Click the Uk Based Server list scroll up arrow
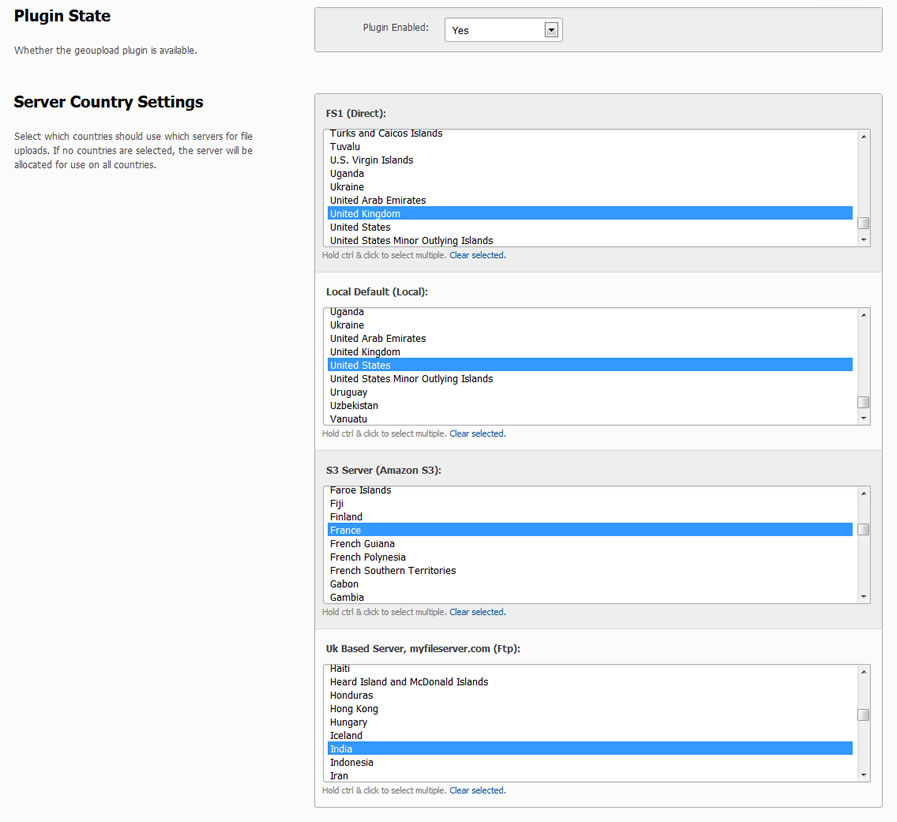897x822 pixels. click(863, 672)
